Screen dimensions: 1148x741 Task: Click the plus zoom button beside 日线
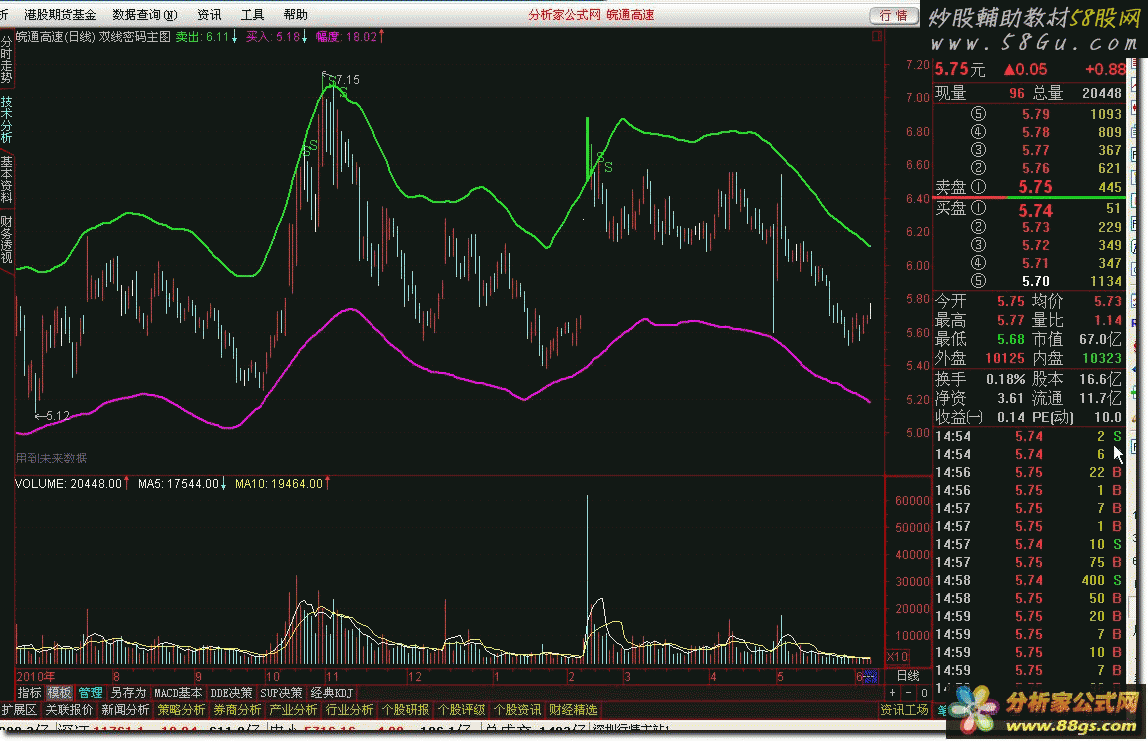pyautogui.click(x=892, y=693)
